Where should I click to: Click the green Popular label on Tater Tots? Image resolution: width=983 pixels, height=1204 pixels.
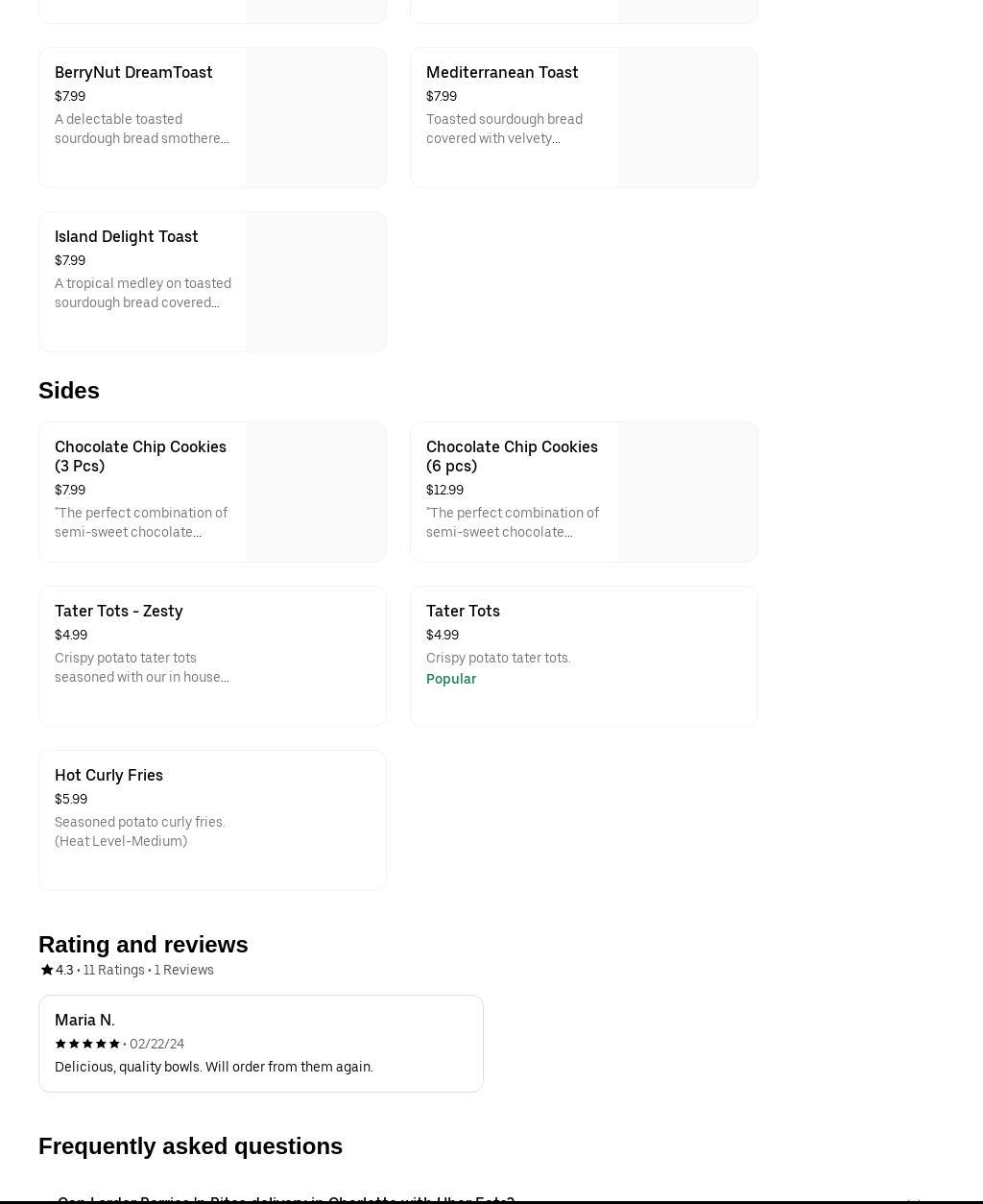coord(451,679)
